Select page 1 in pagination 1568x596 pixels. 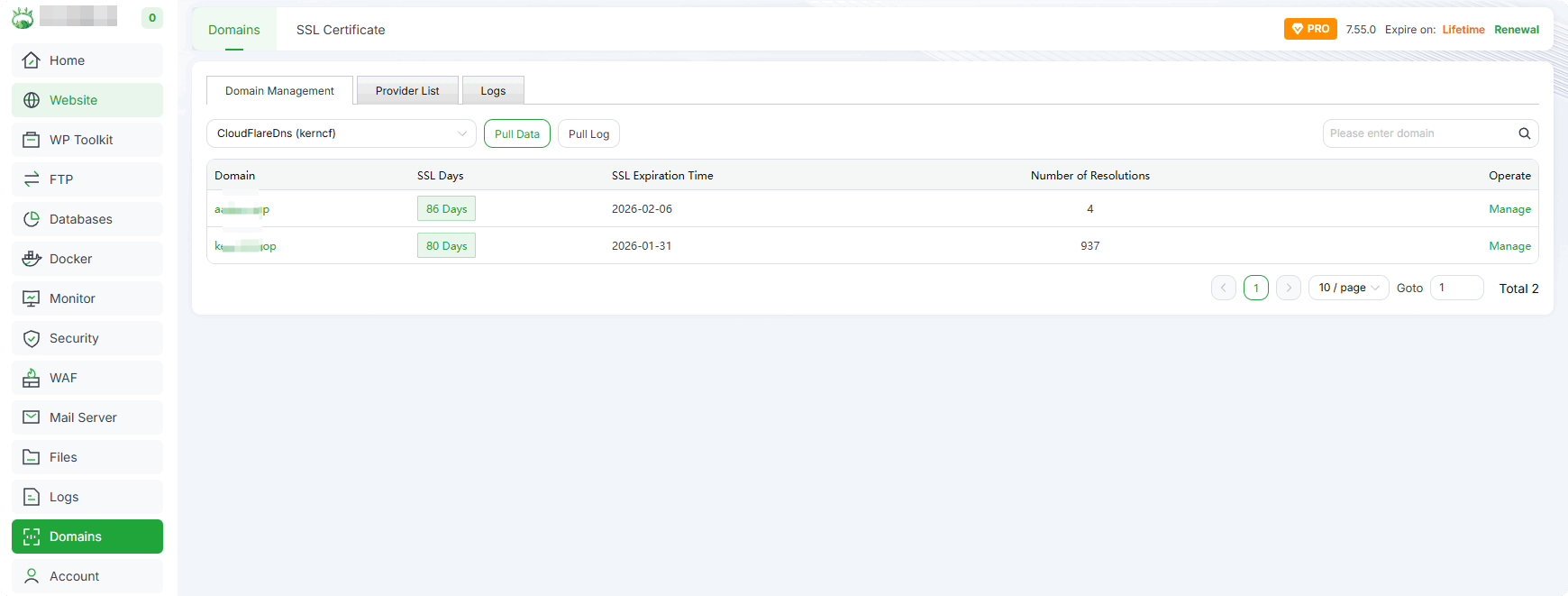click(1256, 288)
